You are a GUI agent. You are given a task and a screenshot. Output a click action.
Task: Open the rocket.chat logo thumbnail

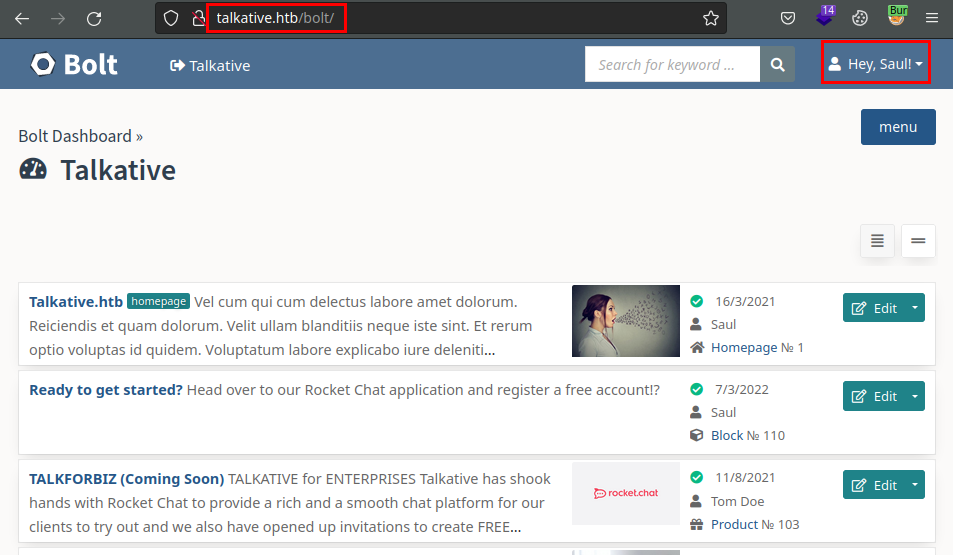(x=625, y=493)
